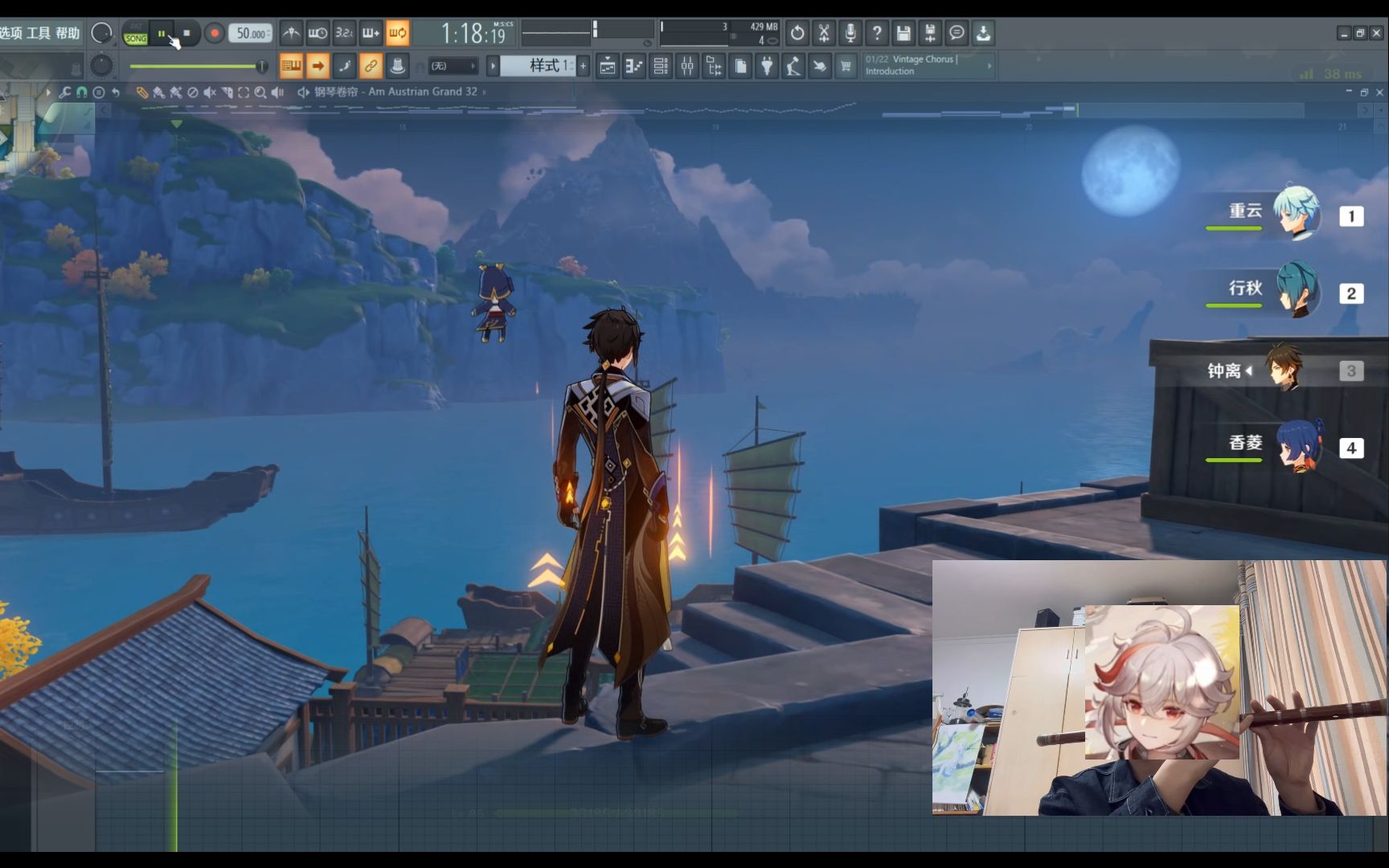Open piano roll wrench tools menu

65,92
